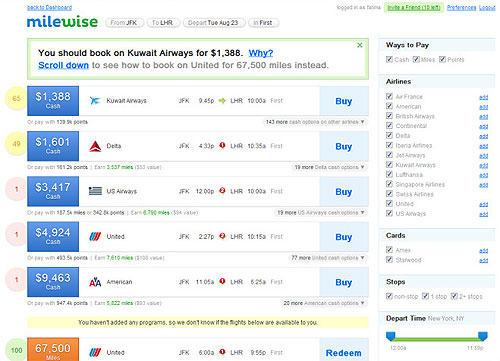The image size is (500, 361).
Task: Expand 19 more US Airways cash options
Action: pos(321,213)
